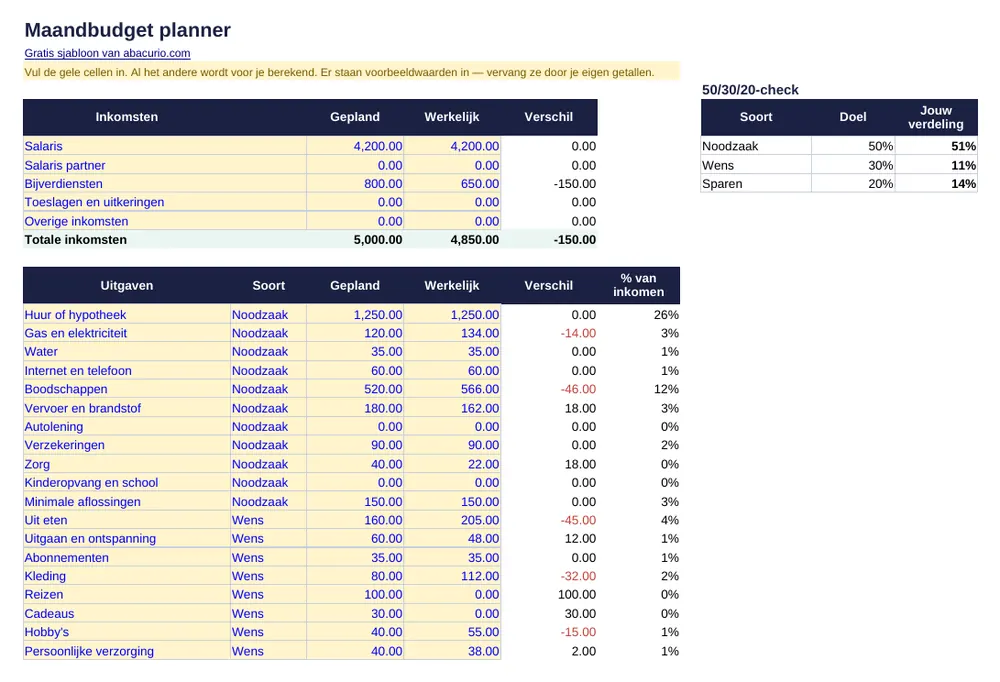Screen dimensions: 1000x682
Task: Select the Boodschappen cell
Action: coord(127,389)
